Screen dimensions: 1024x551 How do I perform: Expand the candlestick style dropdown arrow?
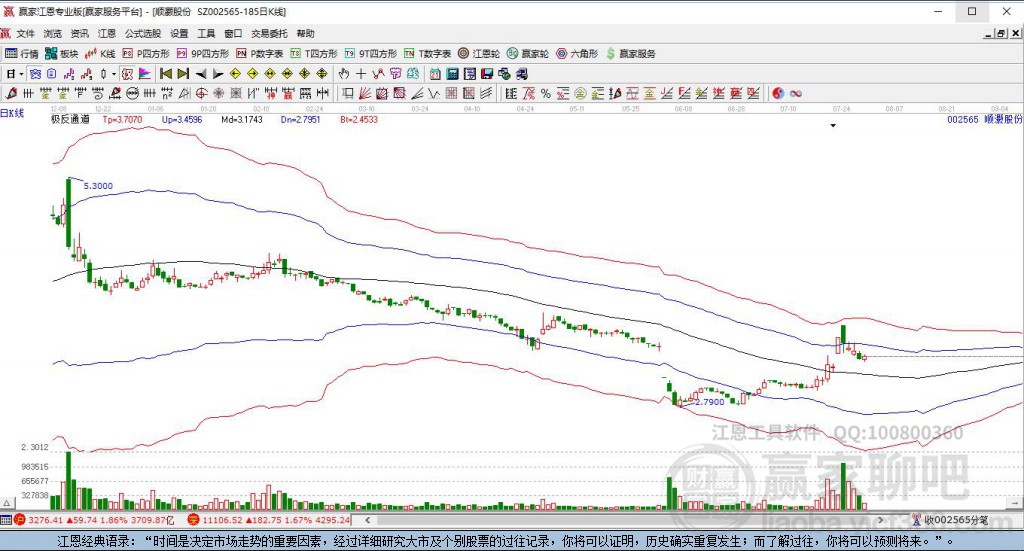(114, 74)
